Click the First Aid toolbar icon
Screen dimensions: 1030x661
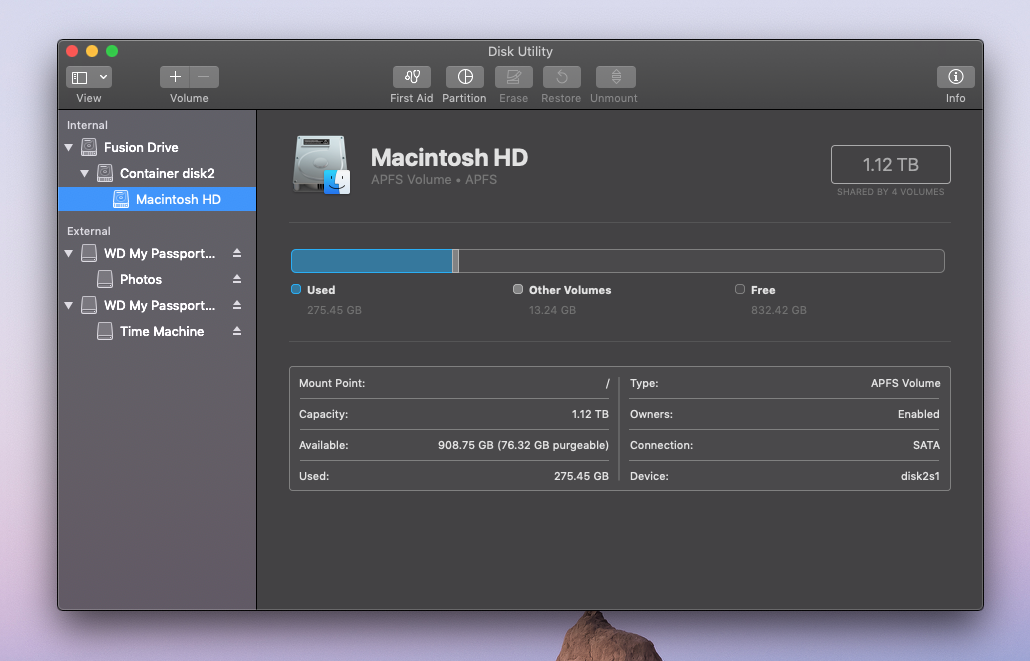[411, 77]
